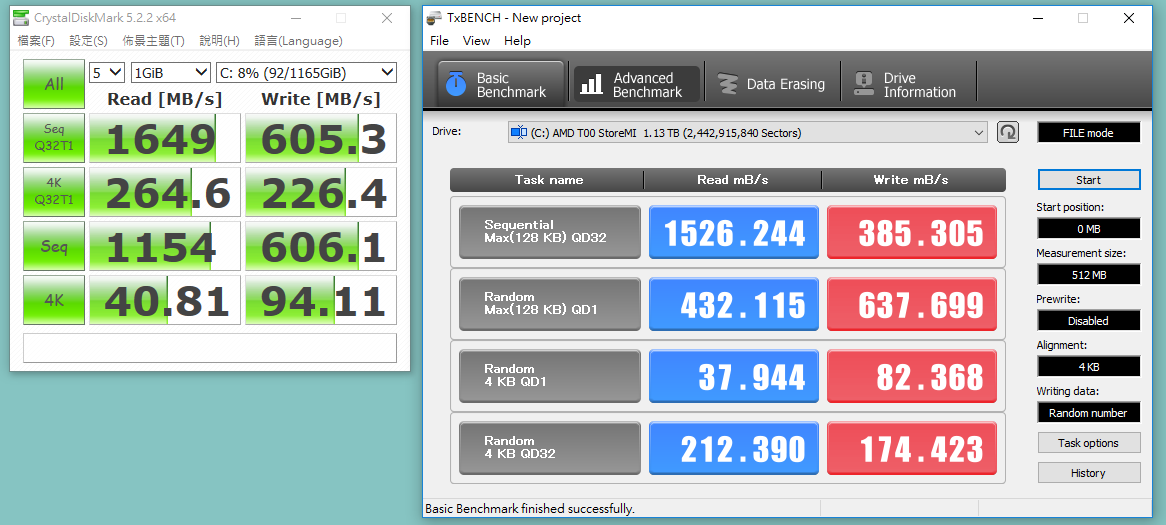Run the Seq Q32T1 test in CrystalDiskMark

point(54,138)
